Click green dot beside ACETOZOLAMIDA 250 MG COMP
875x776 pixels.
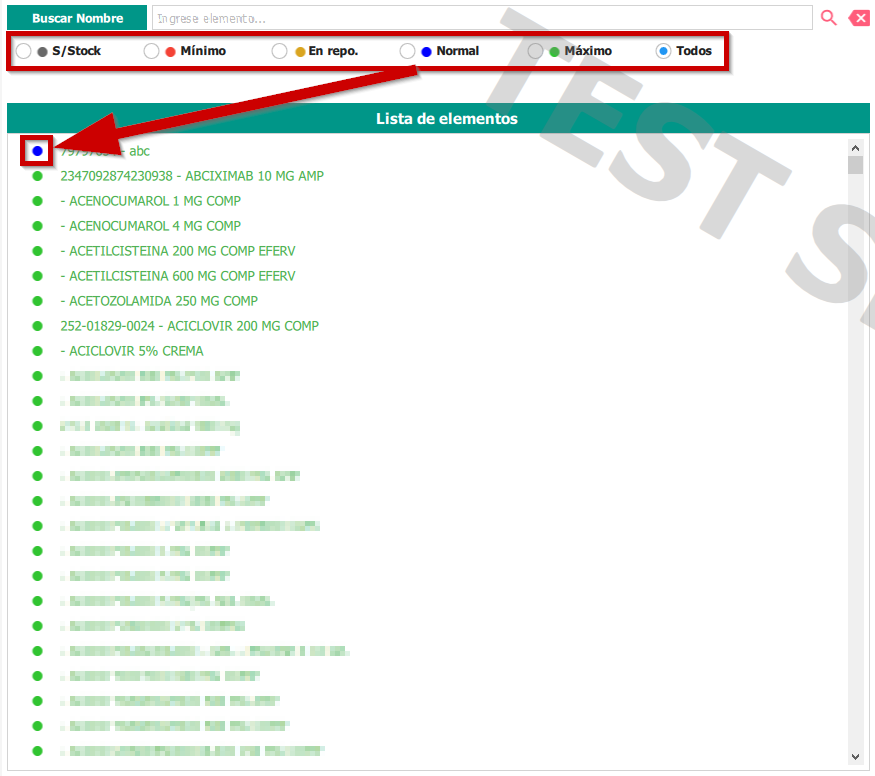[37, 301]
